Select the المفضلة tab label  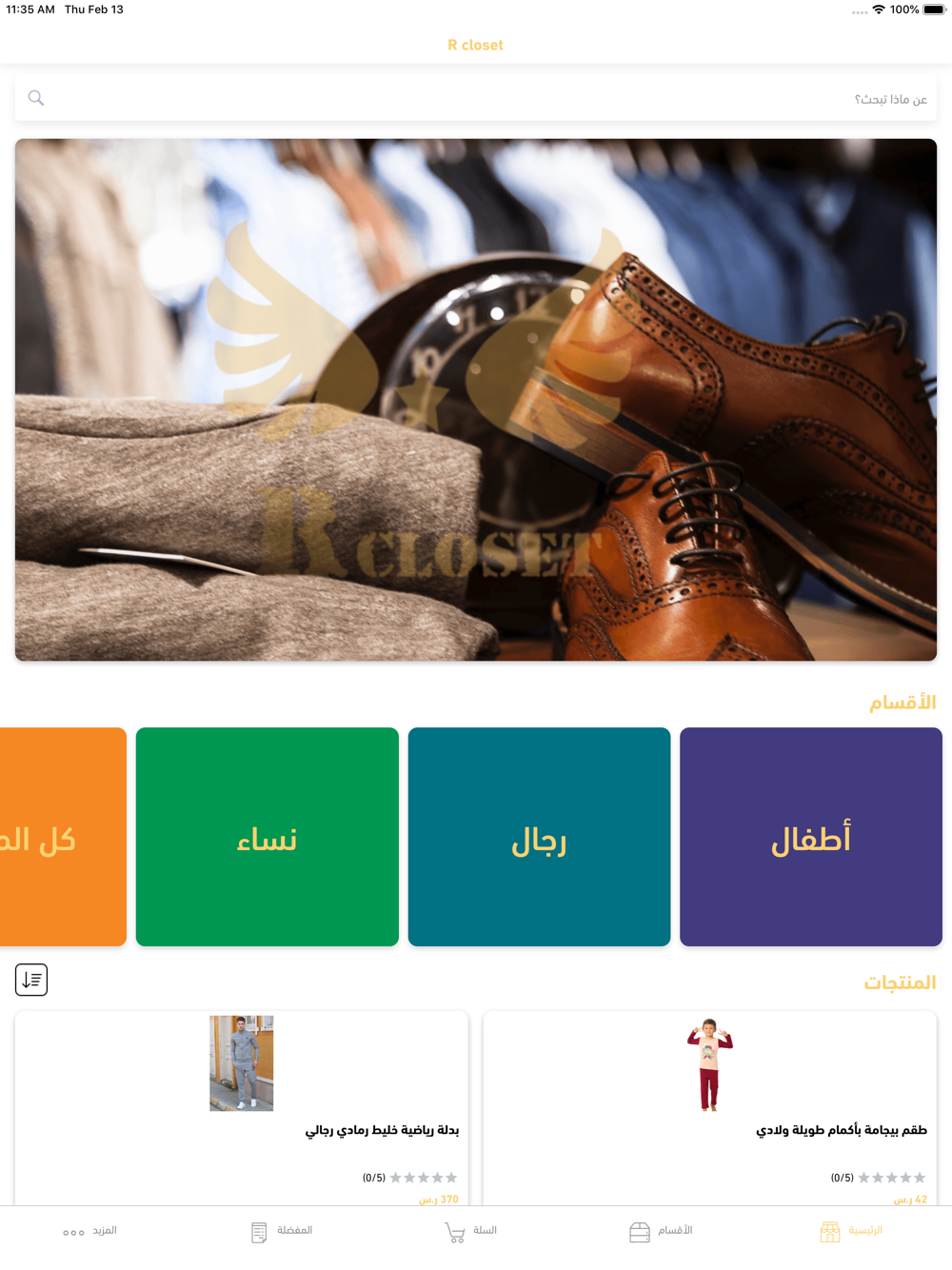[x=294, y=1230]
